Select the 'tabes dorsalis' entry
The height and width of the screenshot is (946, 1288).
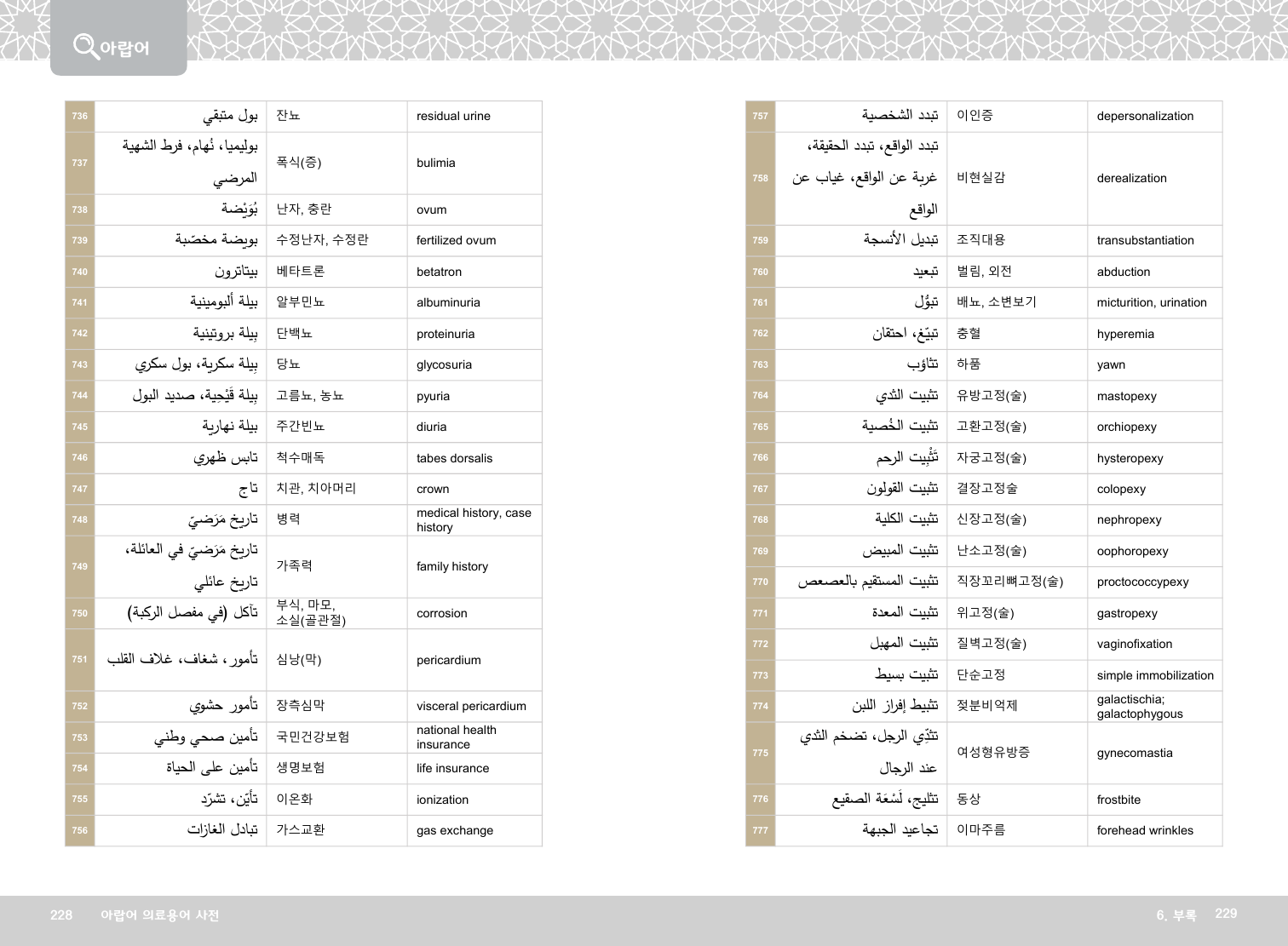pos(454,458)
